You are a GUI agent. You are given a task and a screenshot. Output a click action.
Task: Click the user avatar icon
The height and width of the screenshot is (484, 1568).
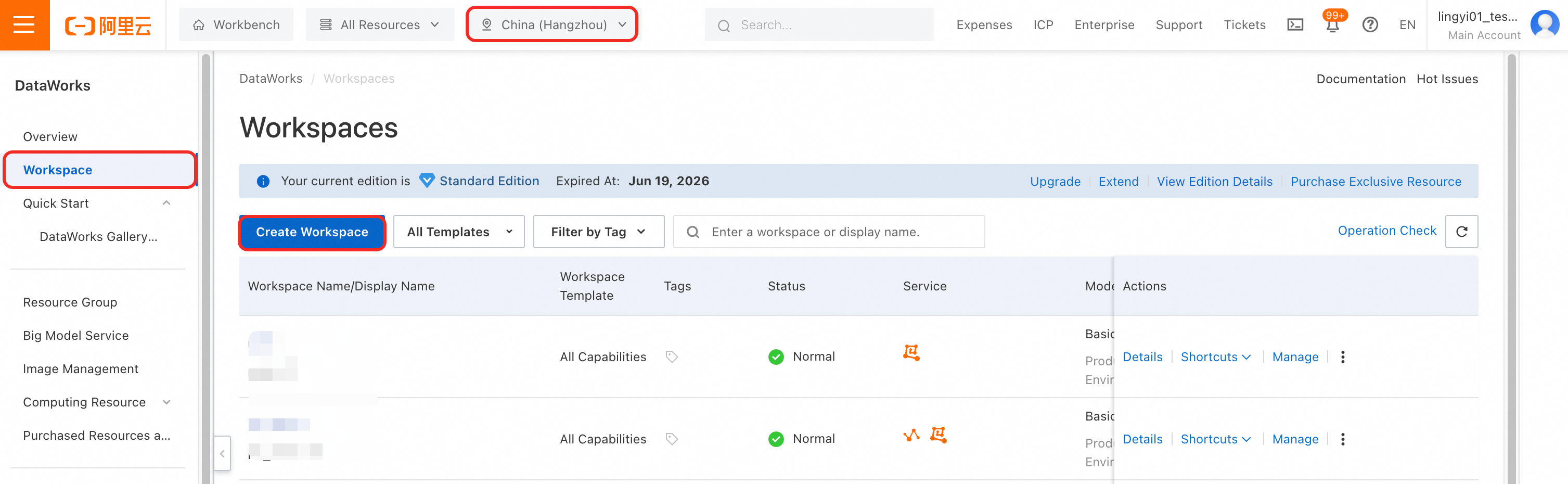click(1544, 25)
